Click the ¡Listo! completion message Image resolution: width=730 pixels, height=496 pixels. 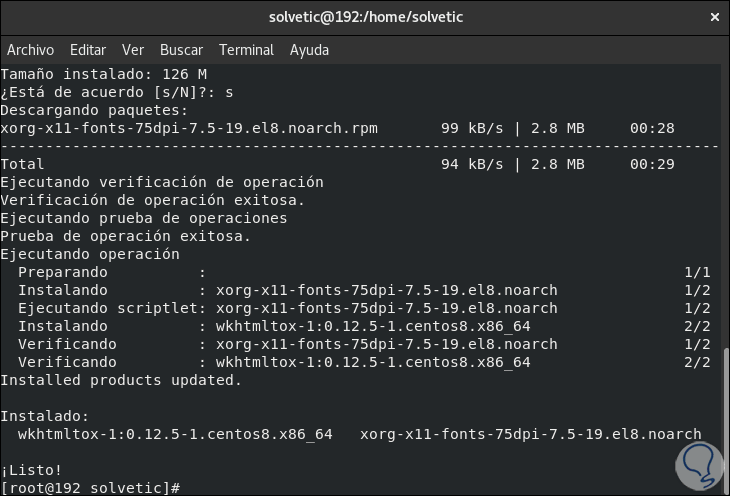tap(32, 469)
